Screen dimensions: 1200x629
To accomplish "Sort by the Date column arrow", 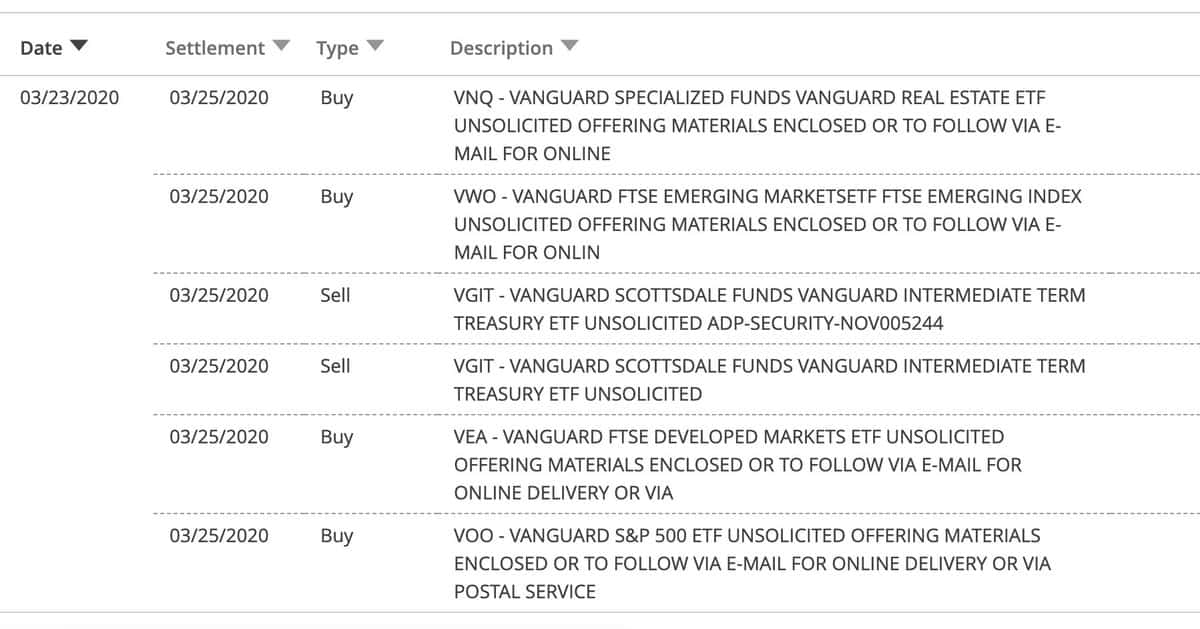I will tap(79, 47).
